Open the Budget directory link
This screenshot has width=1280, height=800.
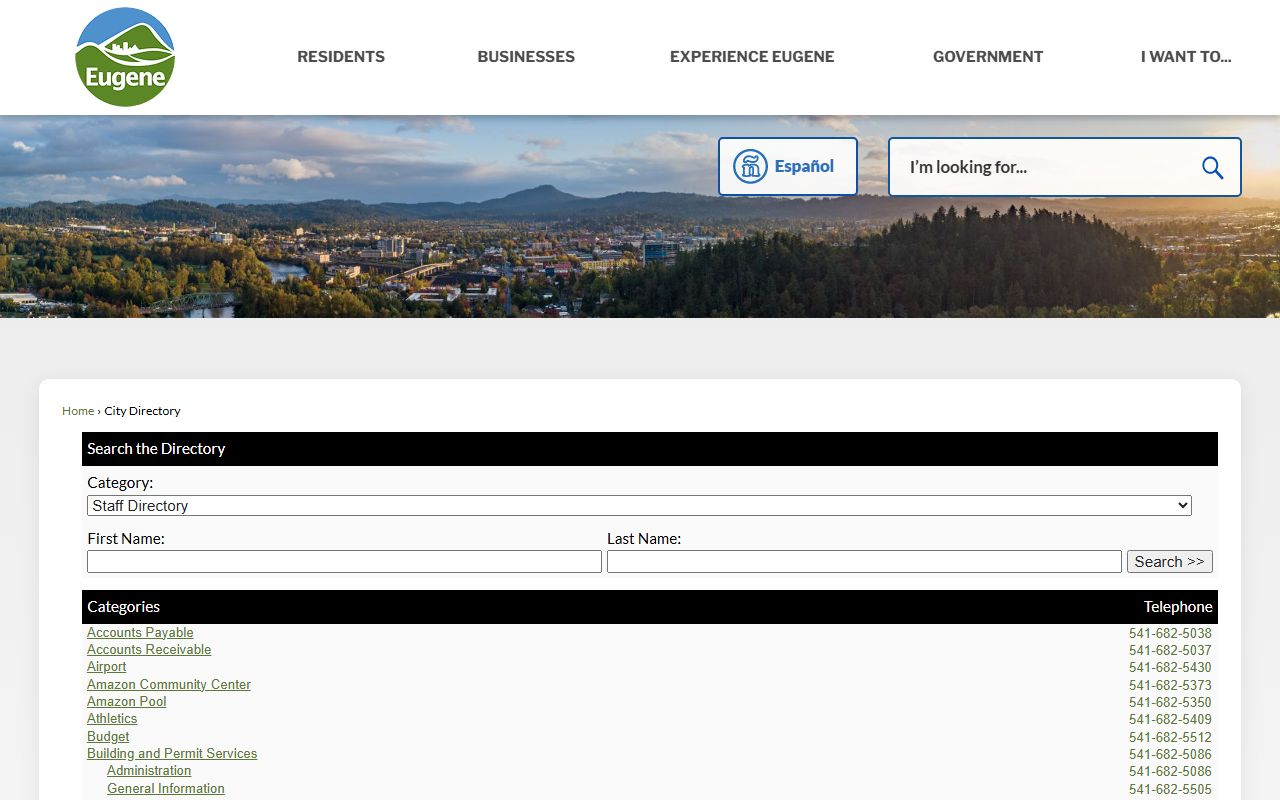(x=108, y=737)
